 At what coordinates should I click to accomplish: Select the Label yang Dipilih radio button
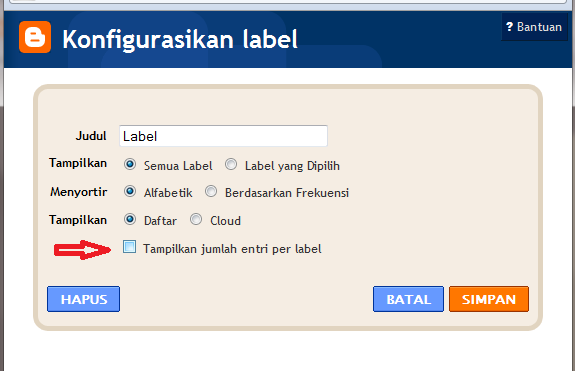pos(231,164)
